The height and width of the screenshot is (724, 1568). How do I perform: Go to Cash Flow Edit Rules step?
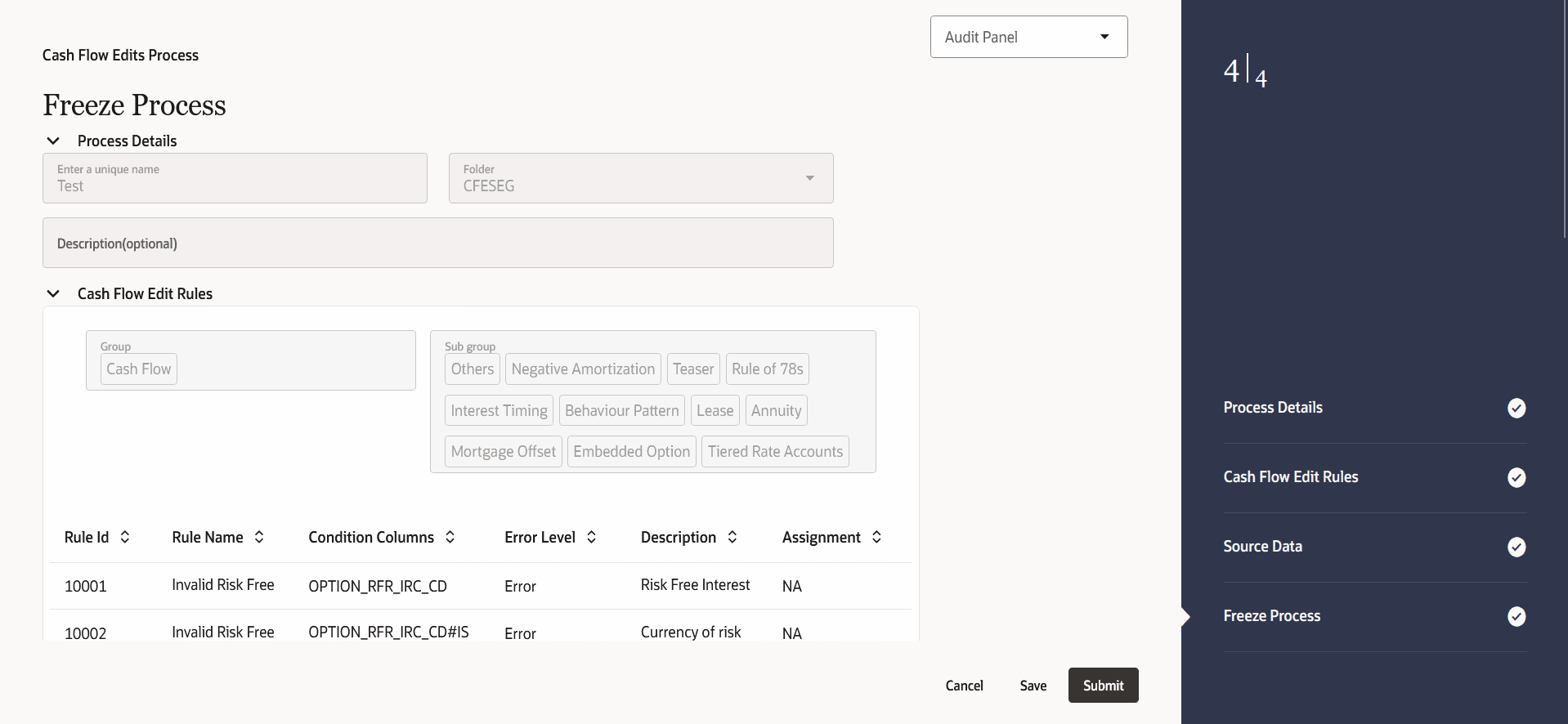(x=1291, y=477)
